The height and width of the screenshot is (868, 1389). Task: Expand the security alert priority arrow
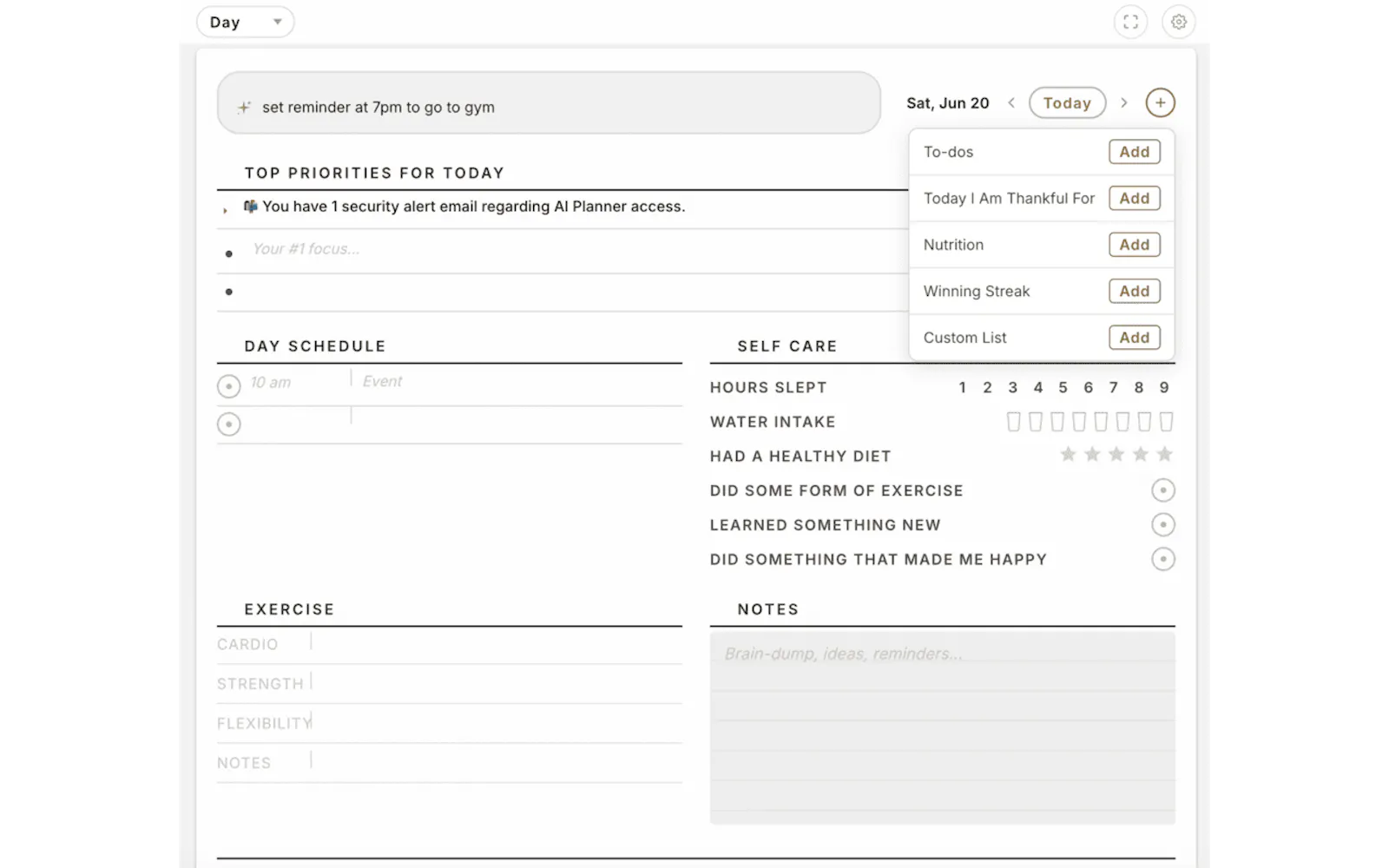pyautogui.click(x=225, y=209)
